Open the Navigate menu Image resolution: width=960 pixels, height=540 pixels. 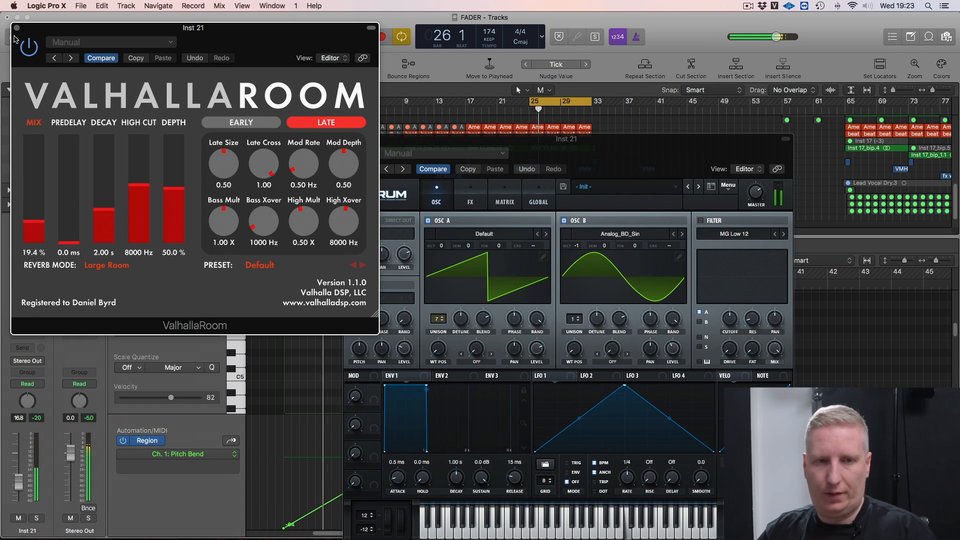(158, 6)
